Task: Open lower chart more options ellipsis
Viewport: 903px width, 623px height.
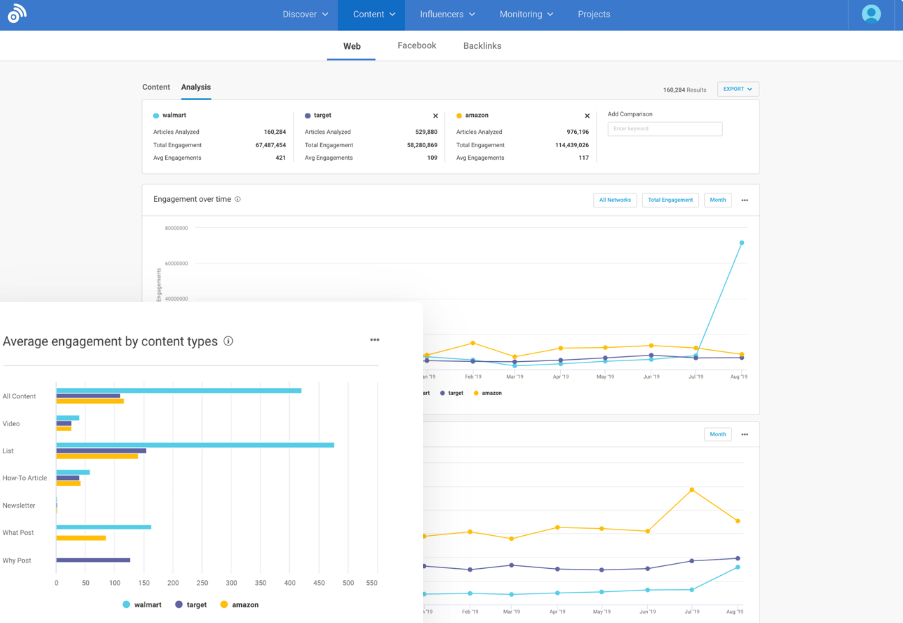Action: coord(745,435)
